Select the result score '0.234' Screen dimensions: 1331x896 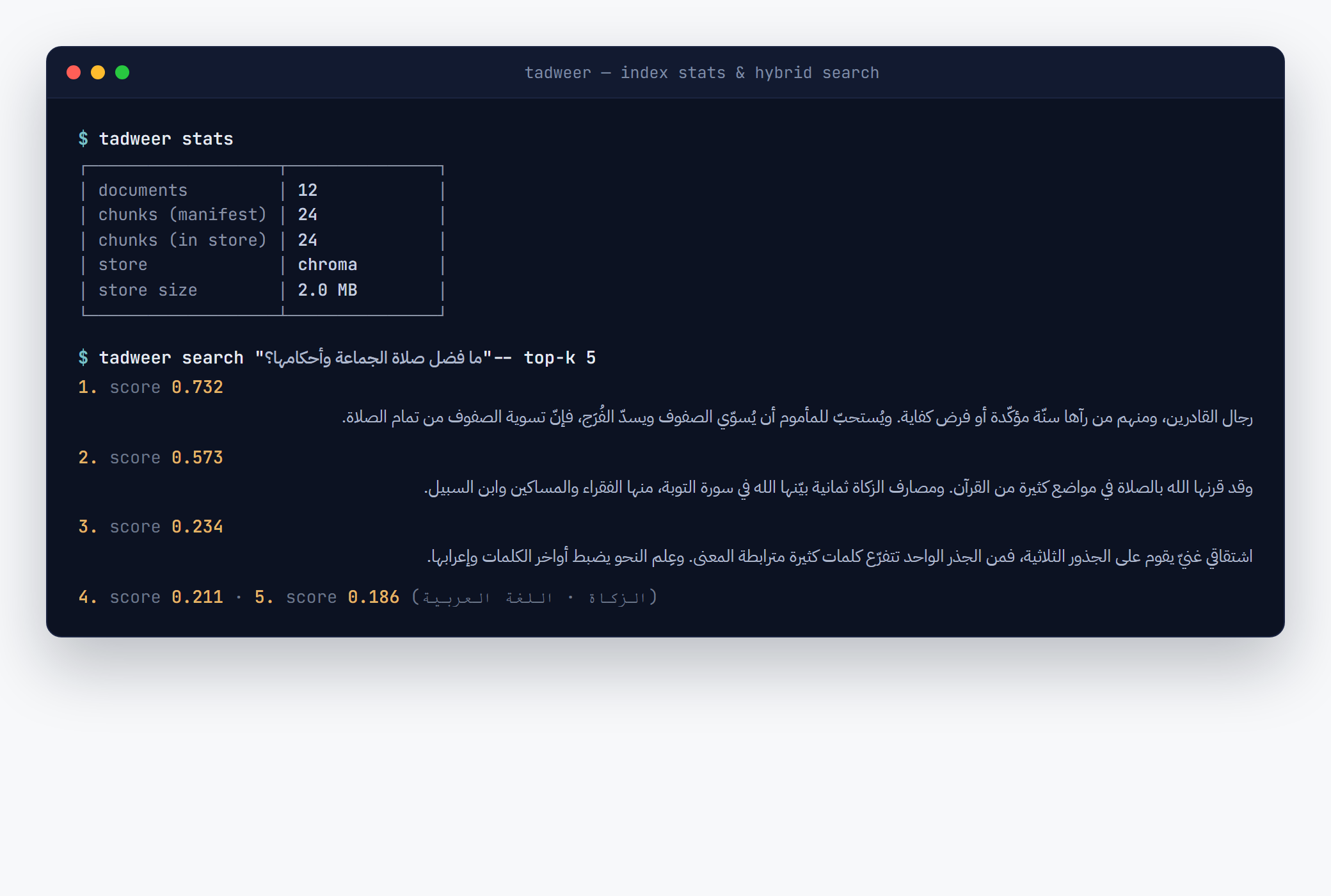click(x=197, y=527)
